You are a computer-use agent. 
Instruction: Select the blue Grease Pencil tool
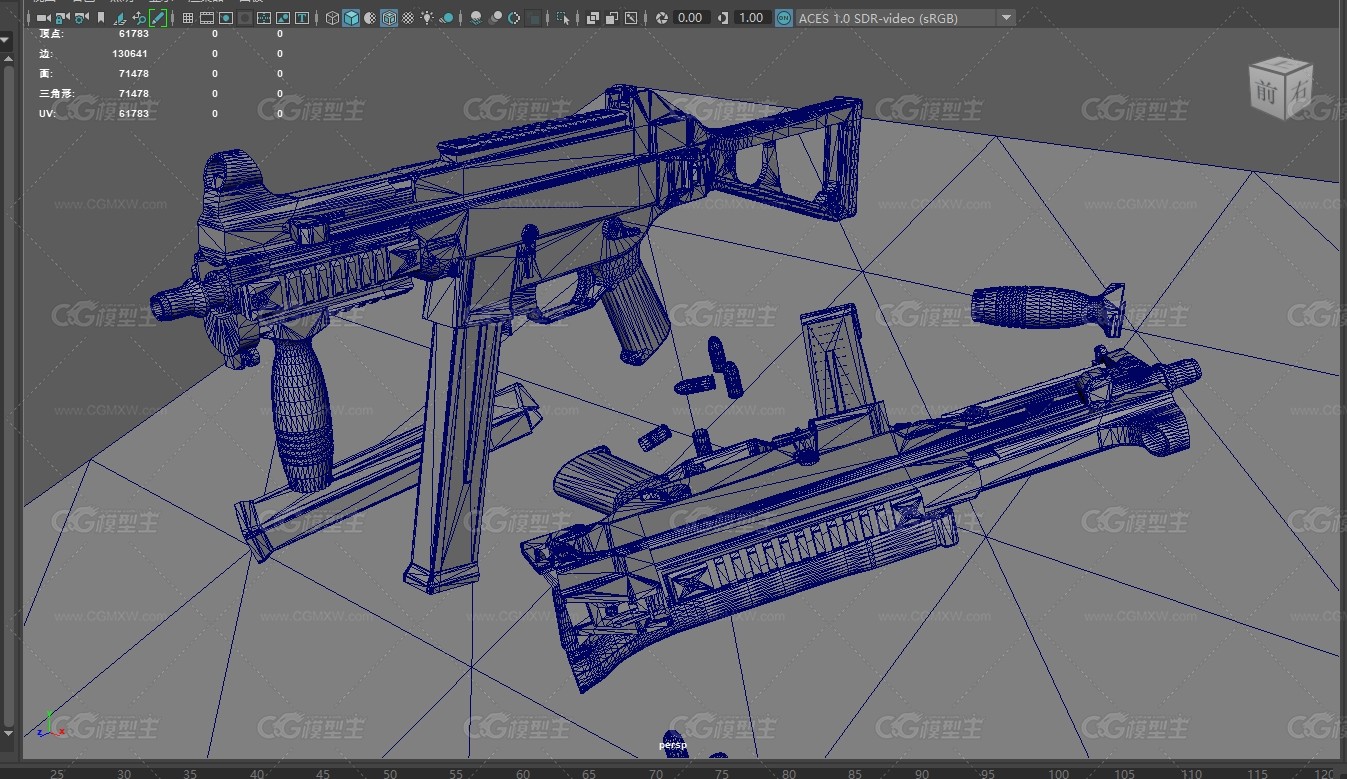[x=157, y=18]
